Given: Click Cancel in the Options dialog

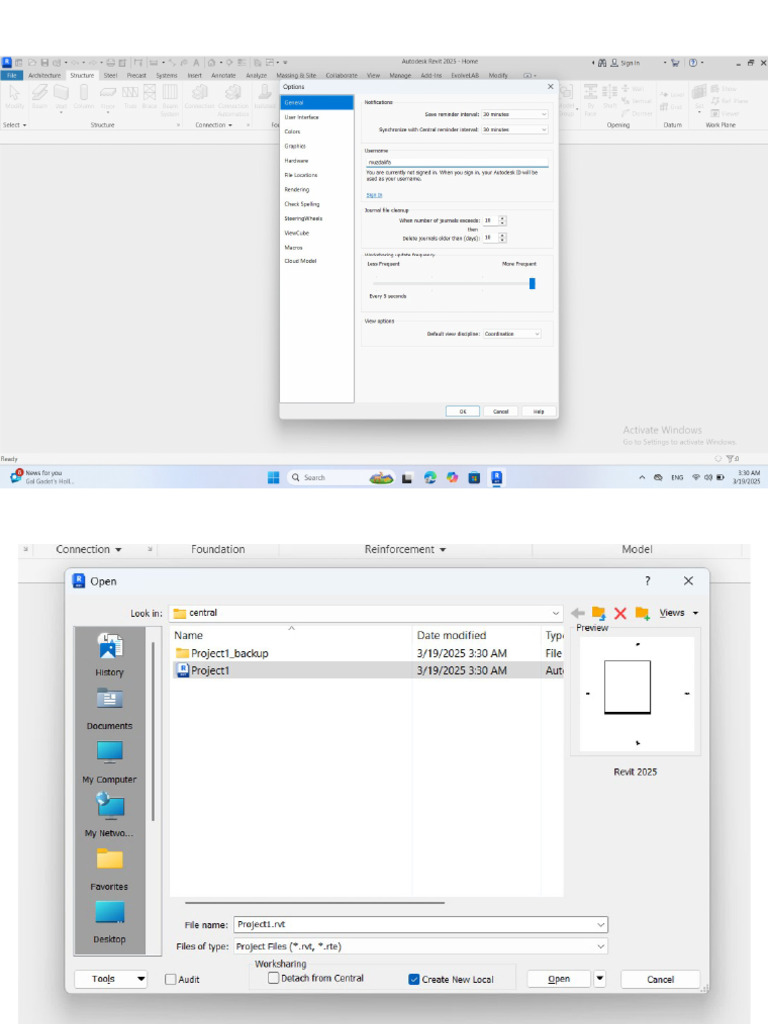Looking at the screenshot, I should click(500, 411).
